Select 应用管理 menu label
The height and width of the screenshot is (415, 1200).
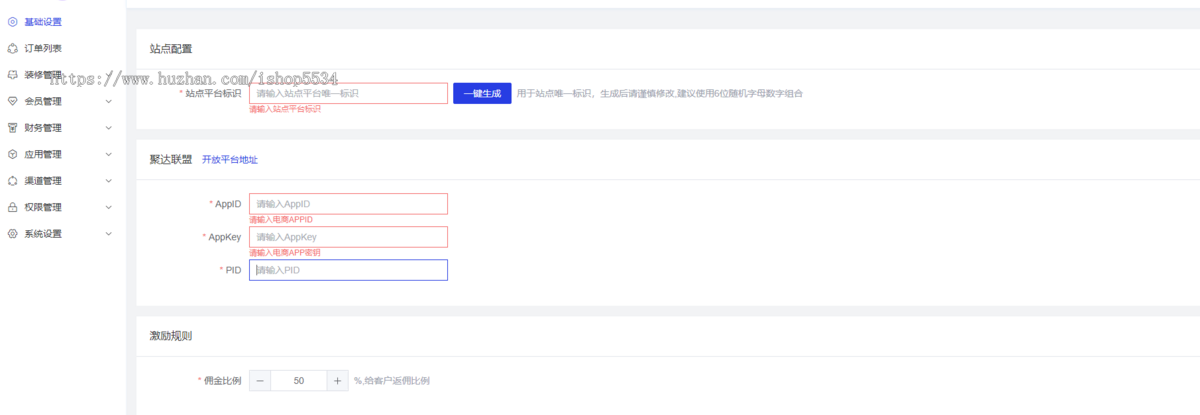[x=43, y=154]
